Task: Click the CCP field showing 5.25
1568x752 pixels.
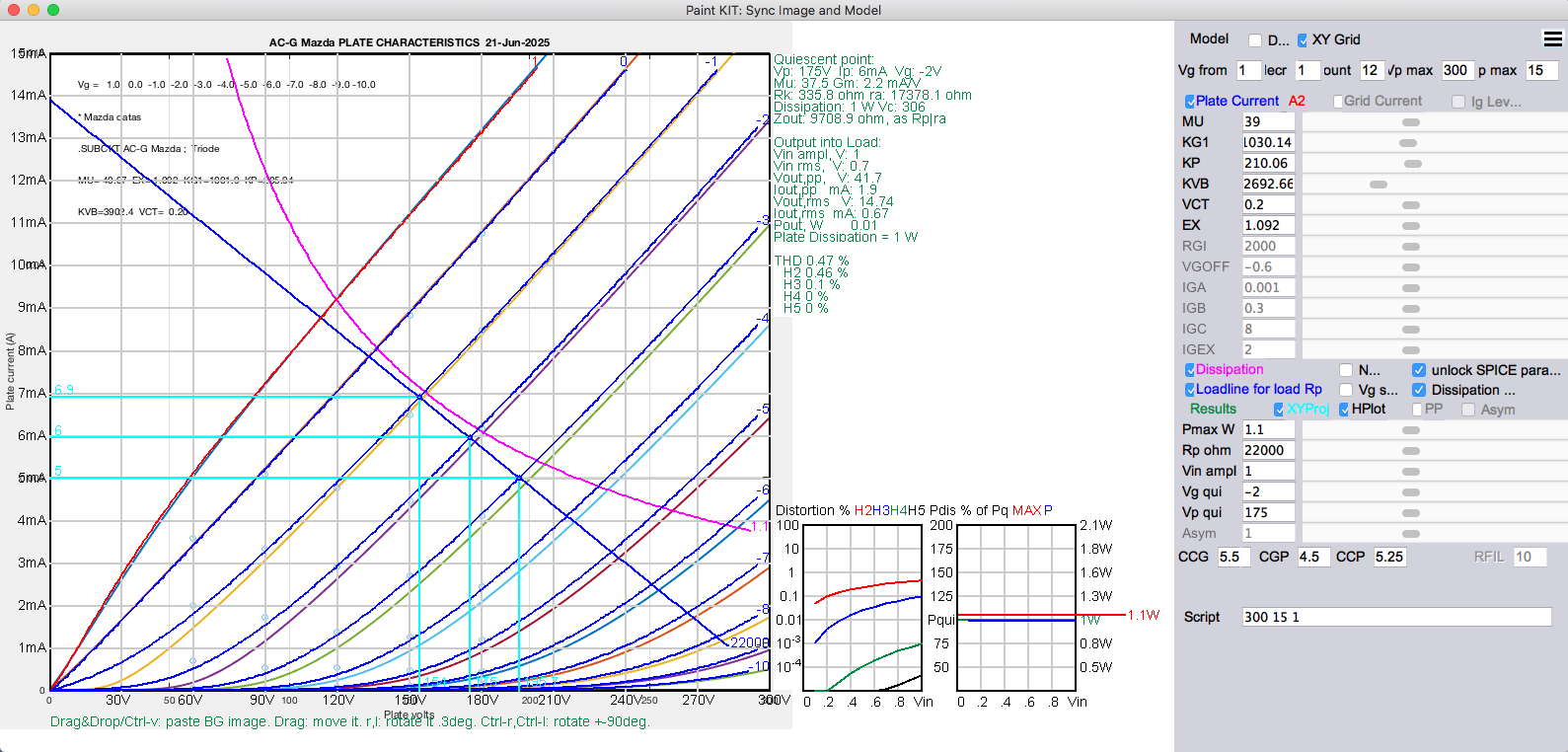Action: click(1390, 557)
